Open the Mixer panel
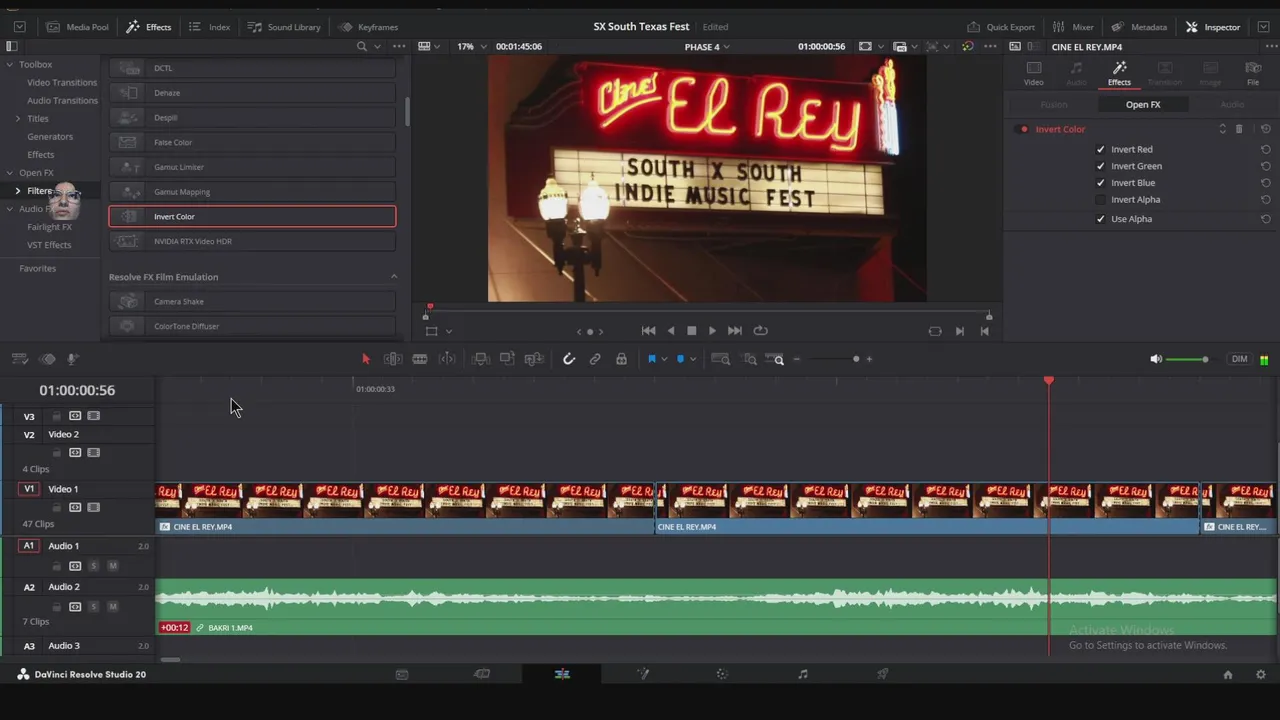 coord(1072,27)
